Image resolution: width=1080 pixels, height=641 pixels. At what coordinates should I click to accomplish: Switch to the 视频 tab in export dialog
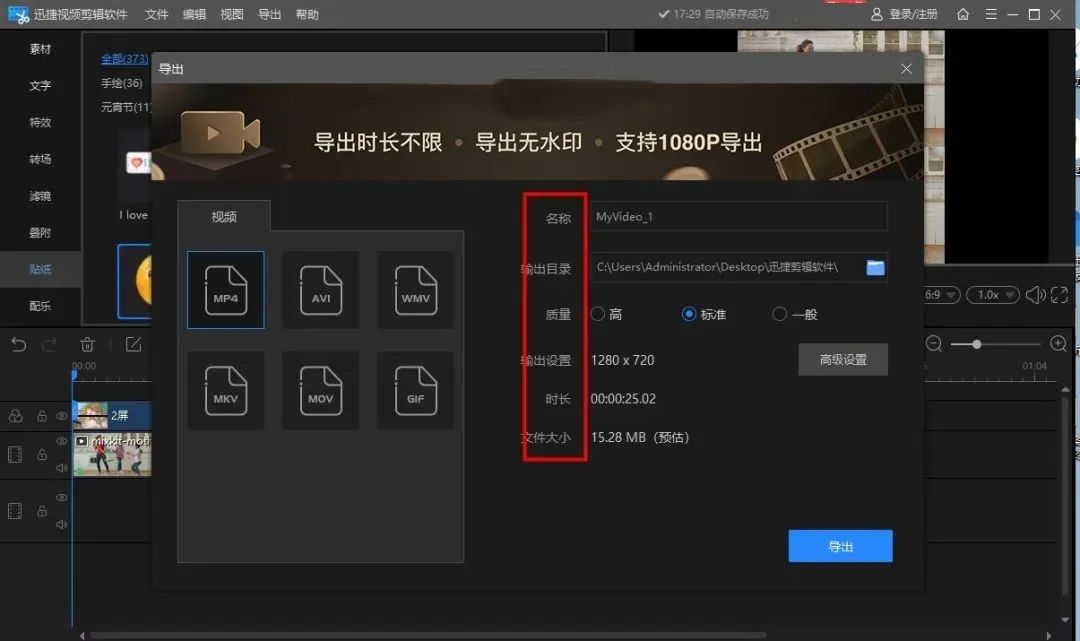[222, 215]
